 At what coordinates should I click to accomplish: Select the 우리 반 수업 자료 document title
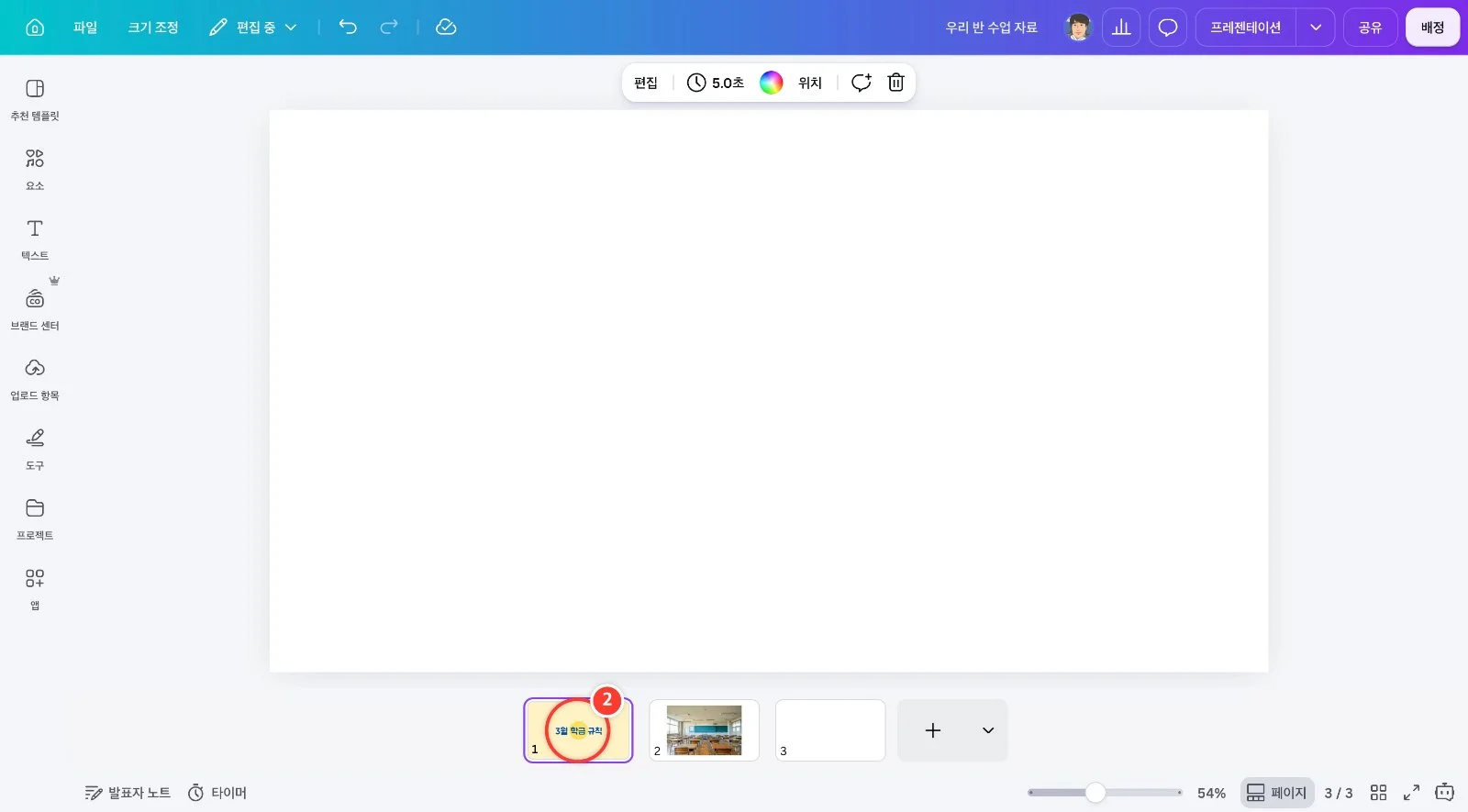[992, 28]
